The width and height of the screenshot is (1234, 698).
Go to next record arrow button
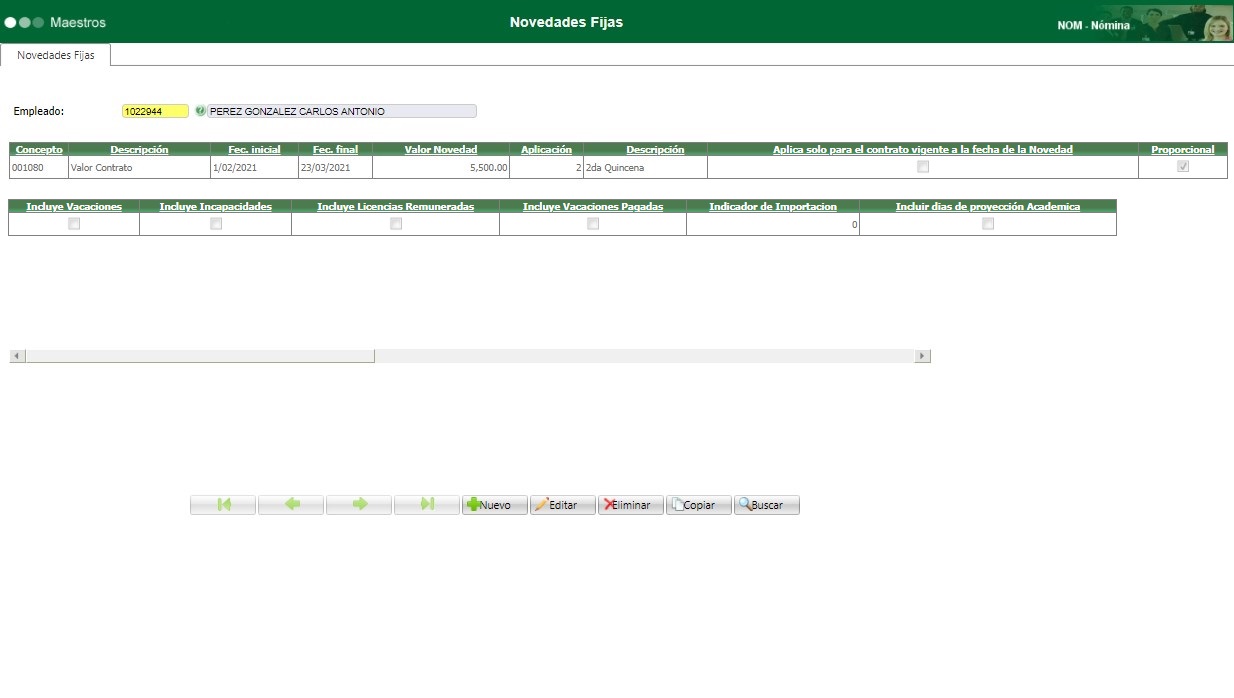pyautogui.click(x=359, y=505)
